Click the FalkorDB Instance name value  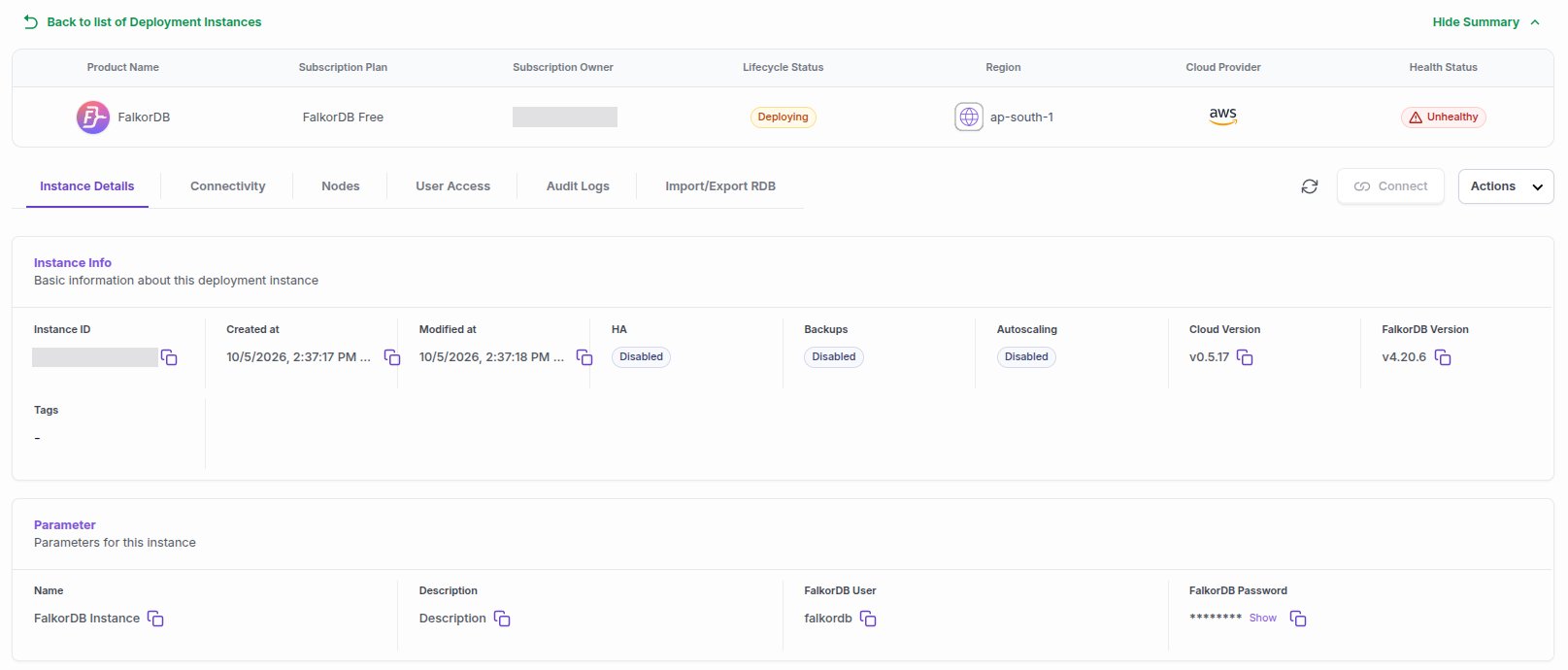coord(87,619)
